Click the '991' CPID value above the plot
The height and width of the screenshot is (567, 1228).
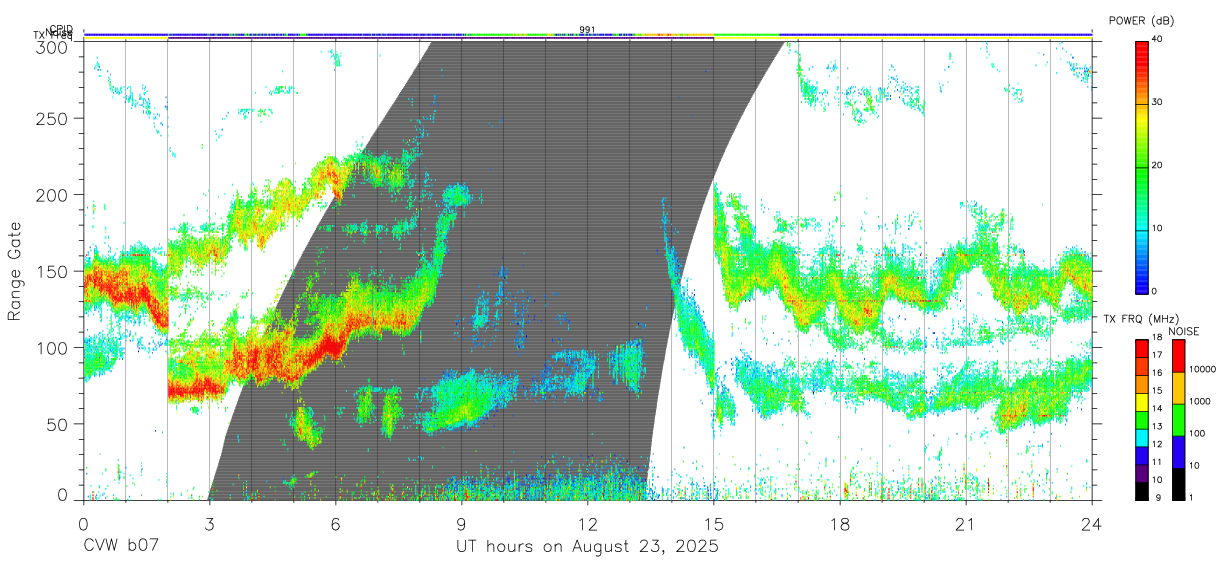pyautogui.click(x=587, y=30)
